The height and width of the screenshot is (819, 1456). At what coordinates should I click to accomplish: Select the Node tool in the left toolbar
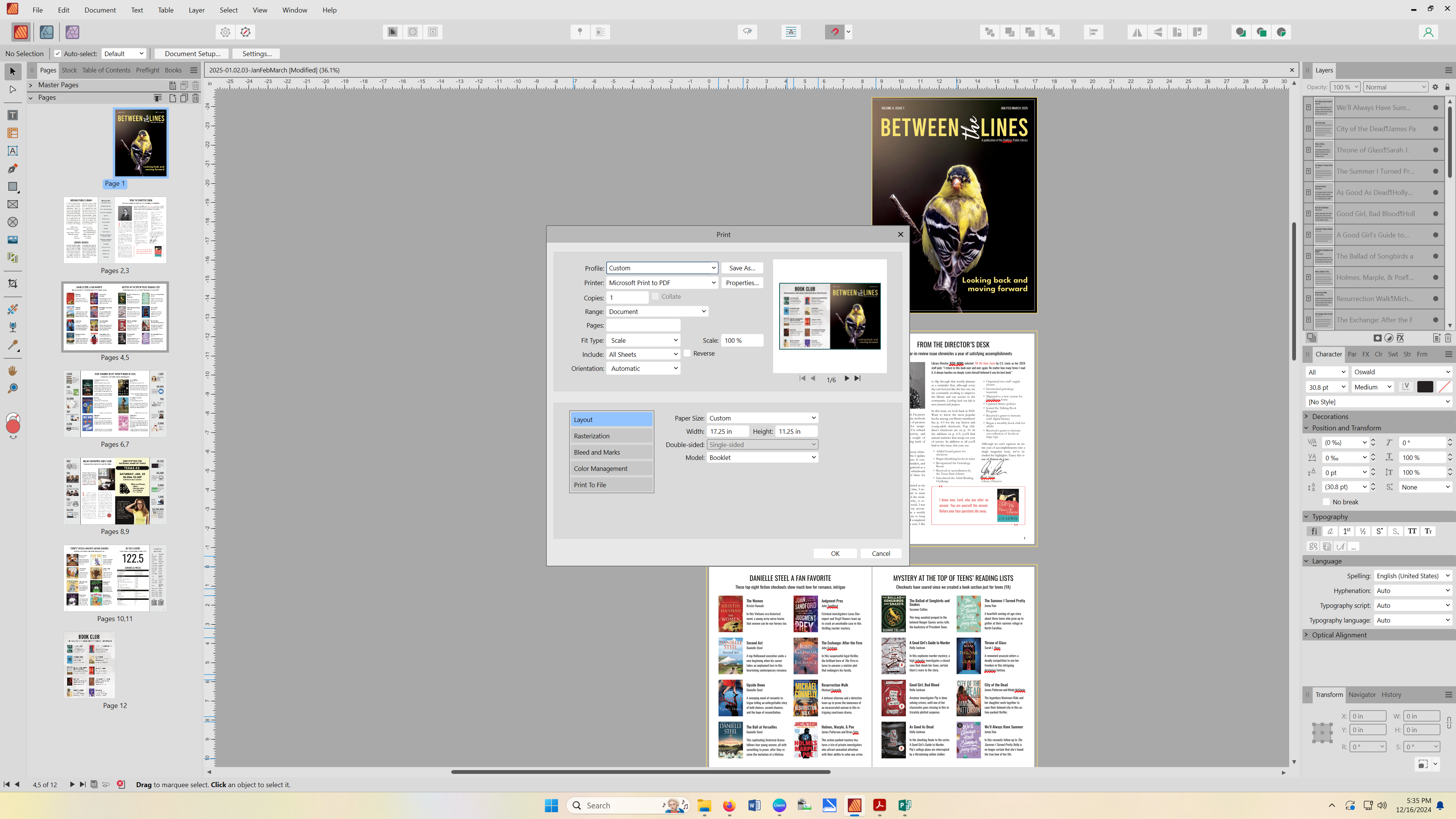pyautogui.click(x=13, y=89)
